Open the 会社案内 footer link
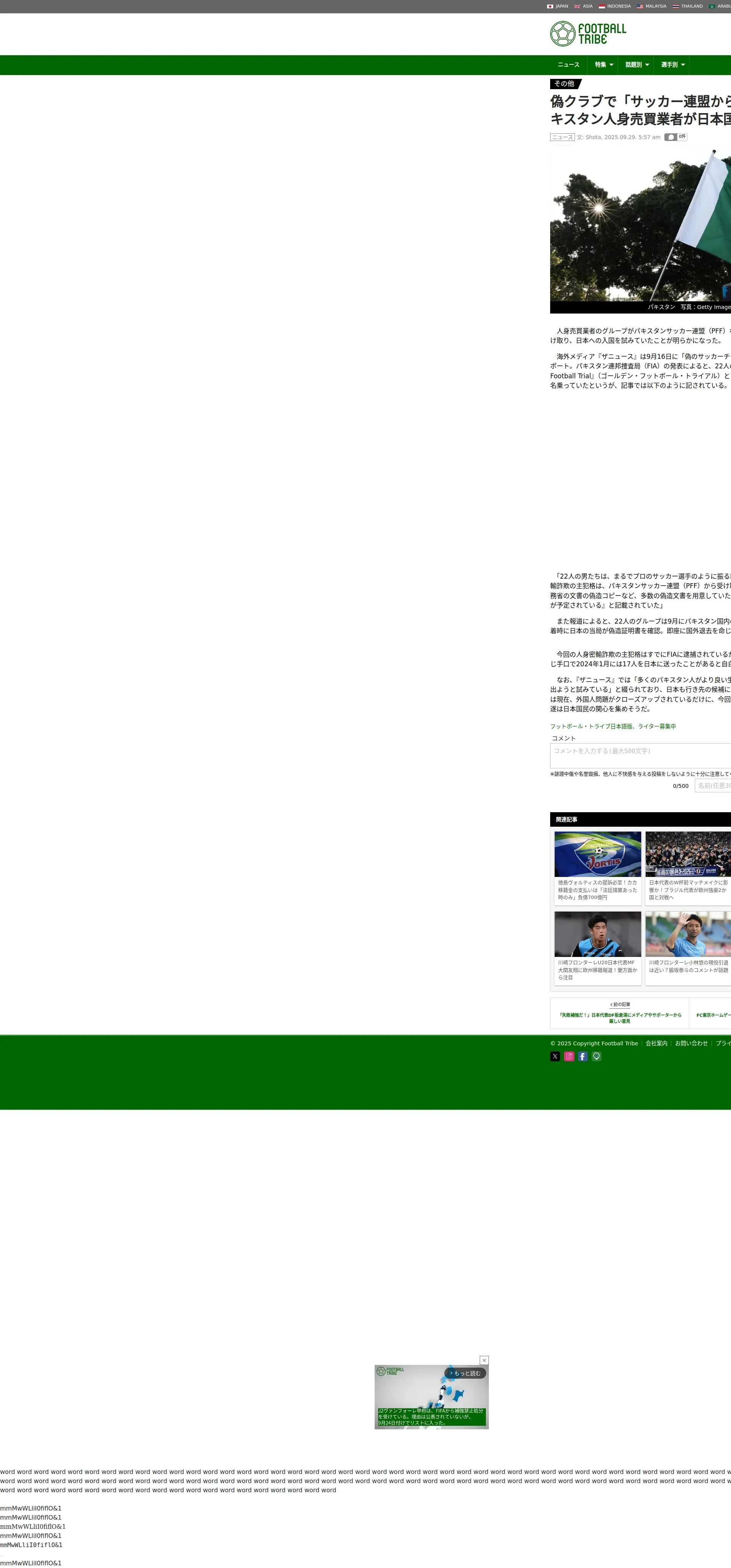731x1568 pixels. tap(656, 1043)
